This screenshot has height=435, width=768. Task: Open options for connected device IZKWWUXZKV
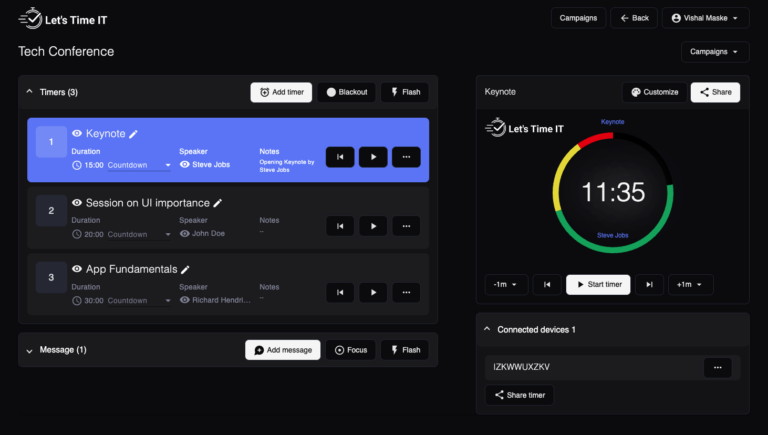click(x=717, y=368)
